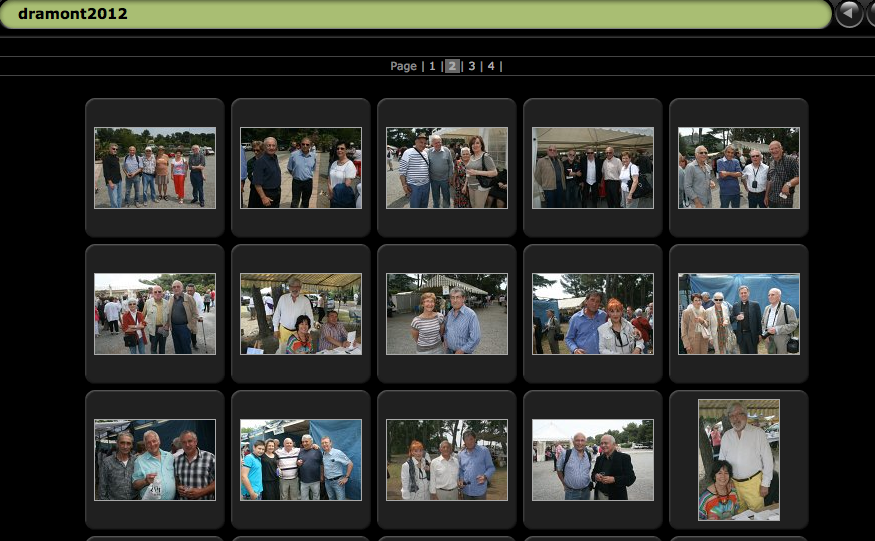Open thumbnail of two men, one in black jacket

pos(593,459)
